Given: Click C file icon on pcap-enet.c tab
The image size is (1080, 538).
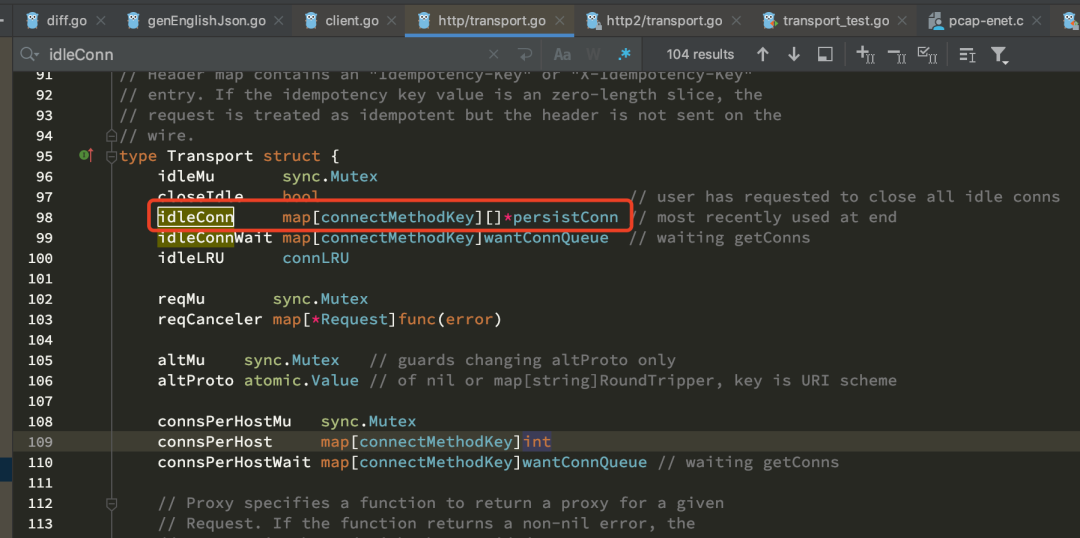Looking at the screenshot, I should pyautogui.click(x=935, y=21).
